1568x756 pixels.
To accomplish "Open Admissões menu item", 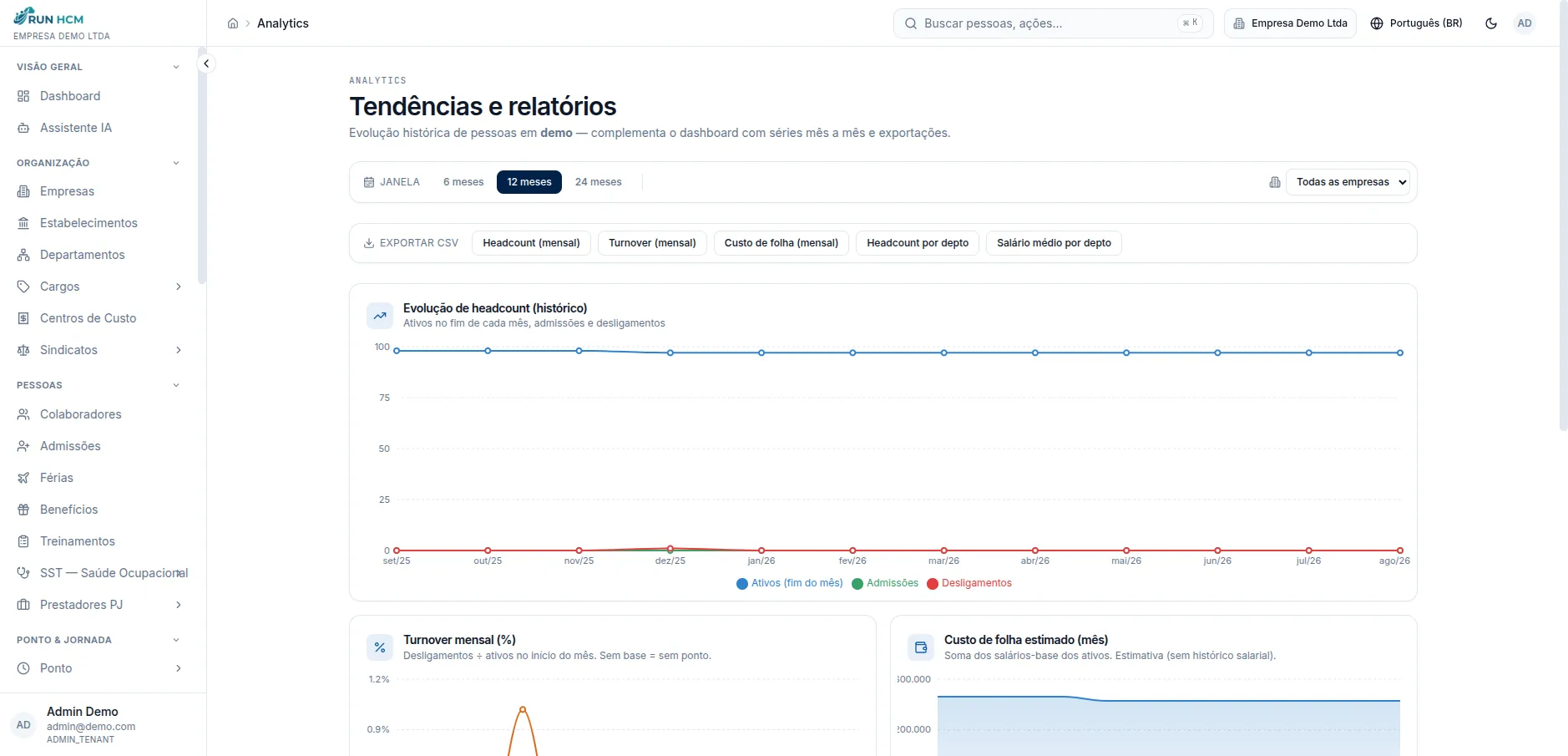I will [99, 446].
